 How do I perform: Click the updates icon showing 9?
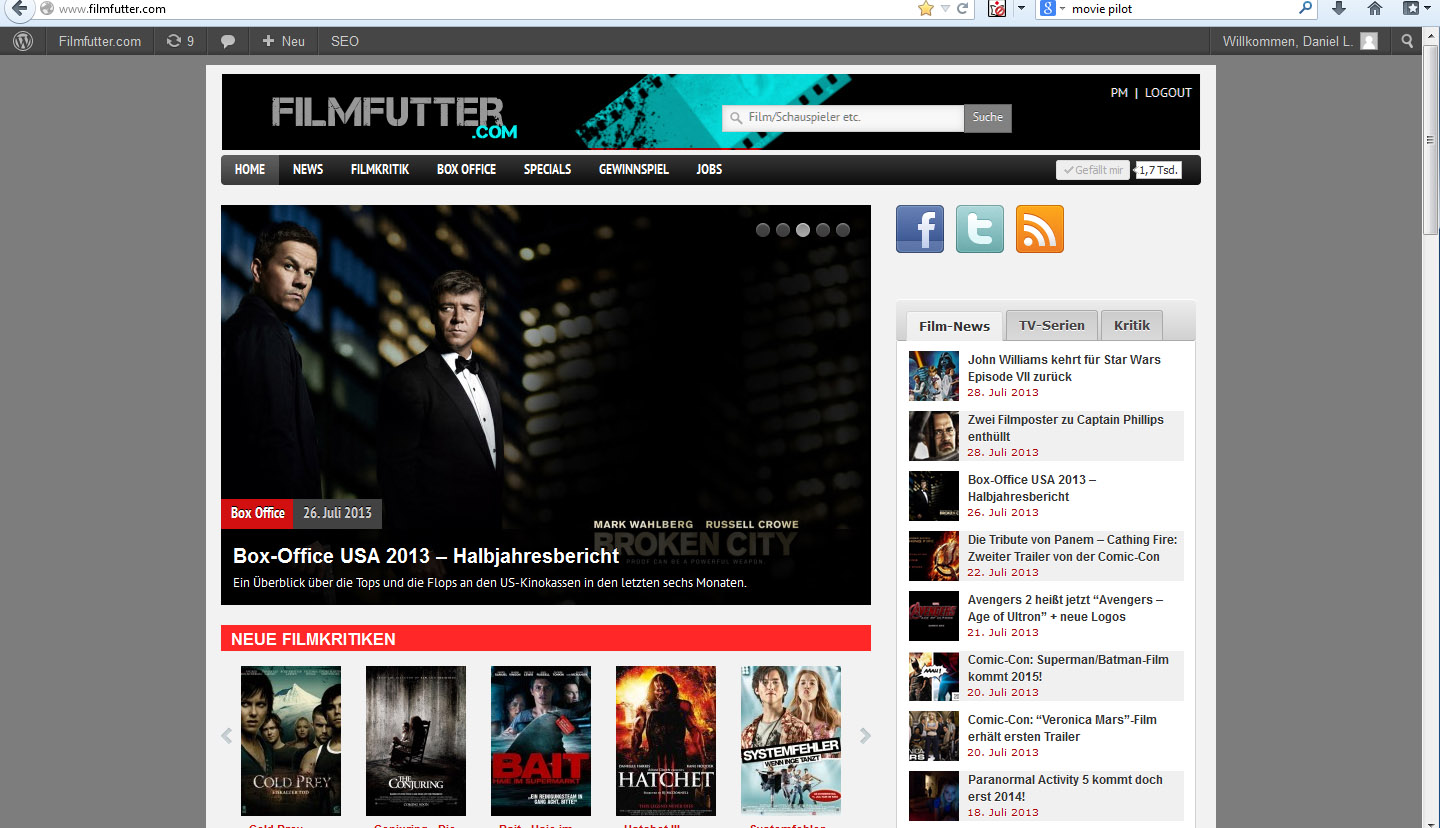(x=180, y=41)
